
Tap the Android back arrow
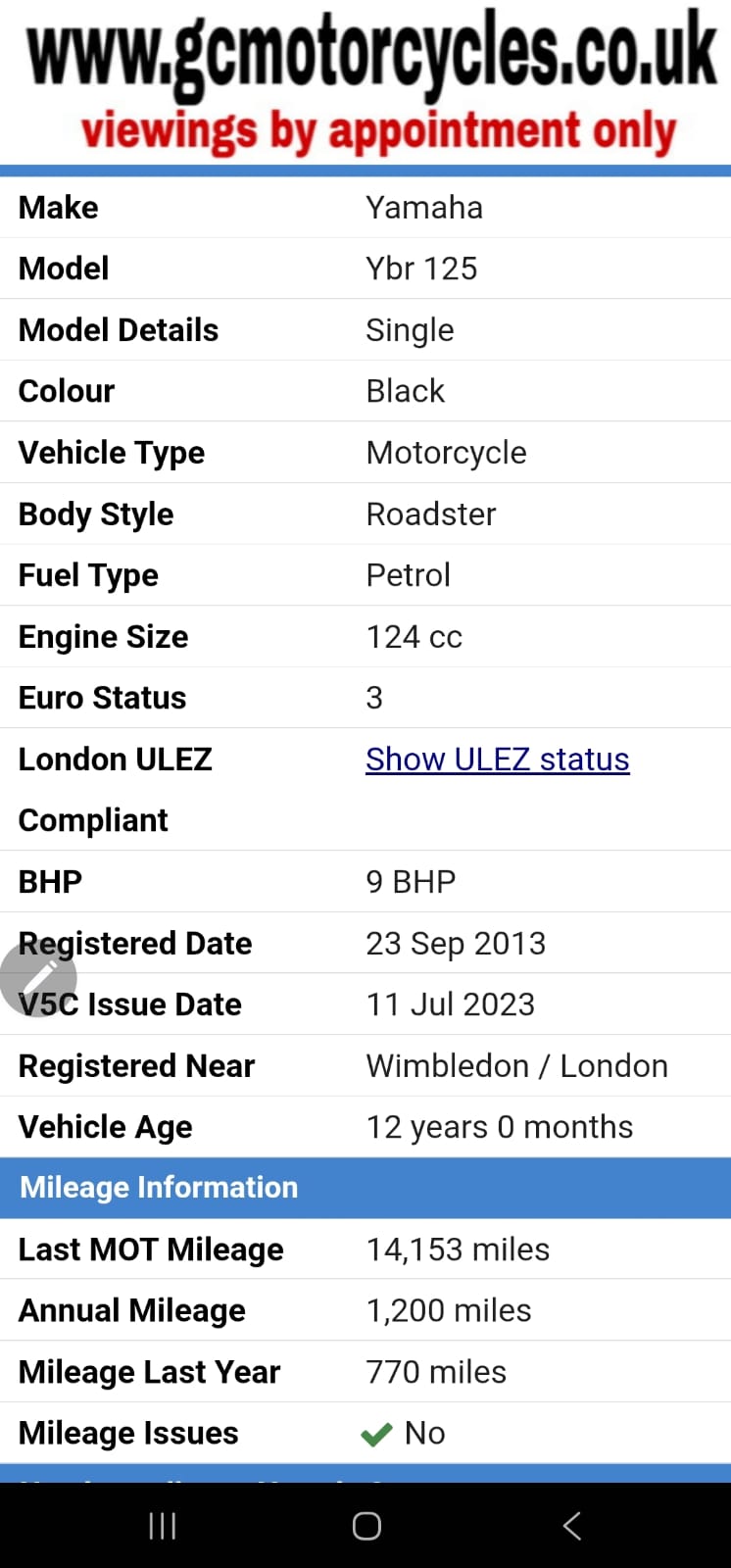tap(572, 1525)
